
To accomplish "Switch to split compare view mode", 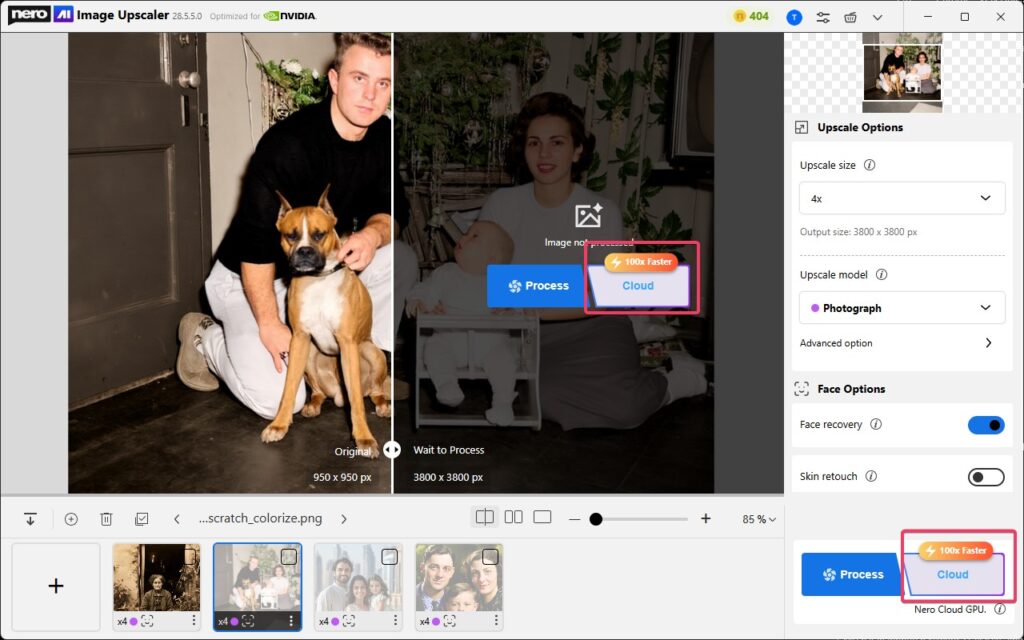I will click(x=484, y=518).
